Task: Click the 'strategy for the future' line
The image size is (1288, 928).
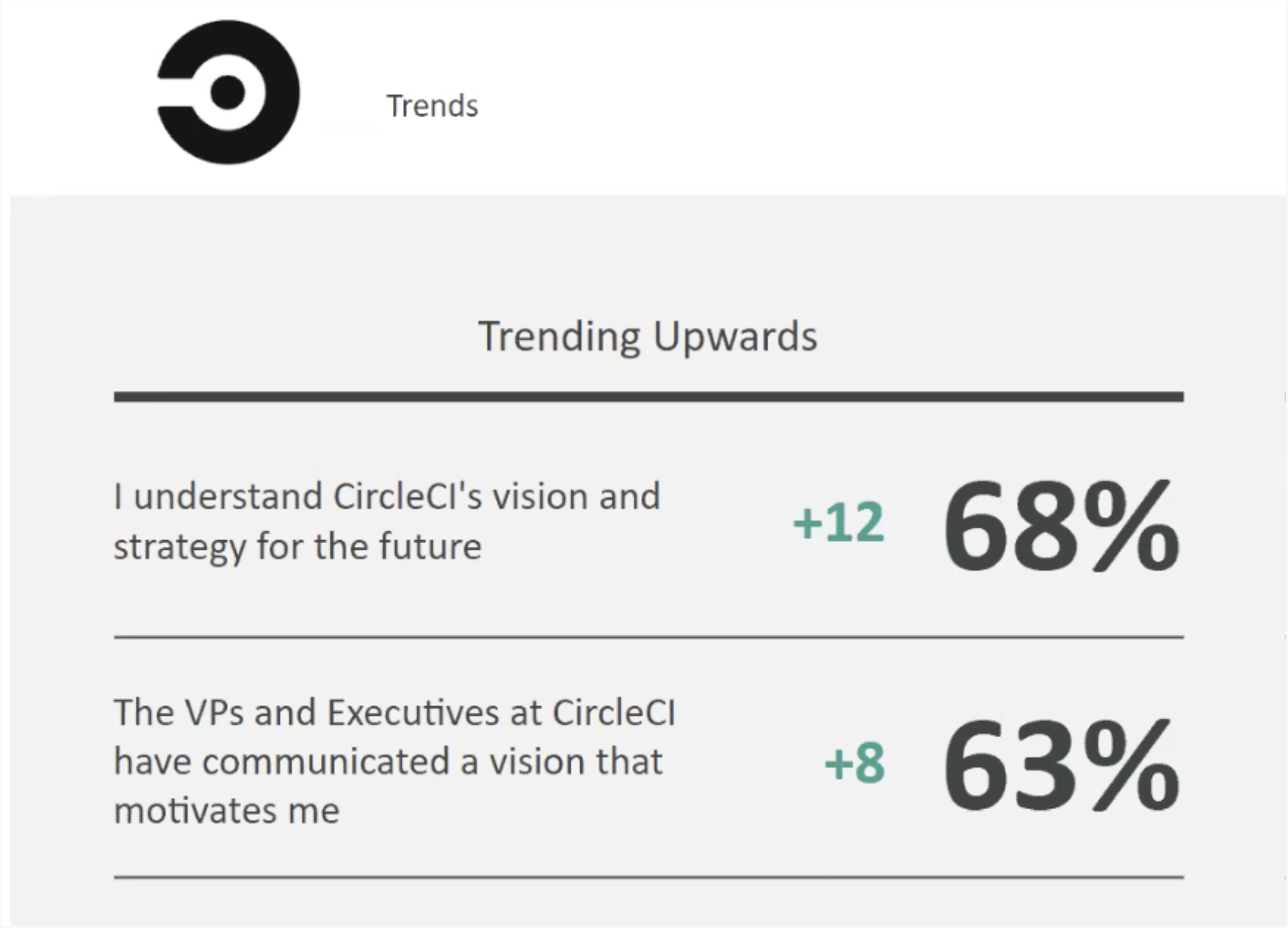Action: click(298, 547)
